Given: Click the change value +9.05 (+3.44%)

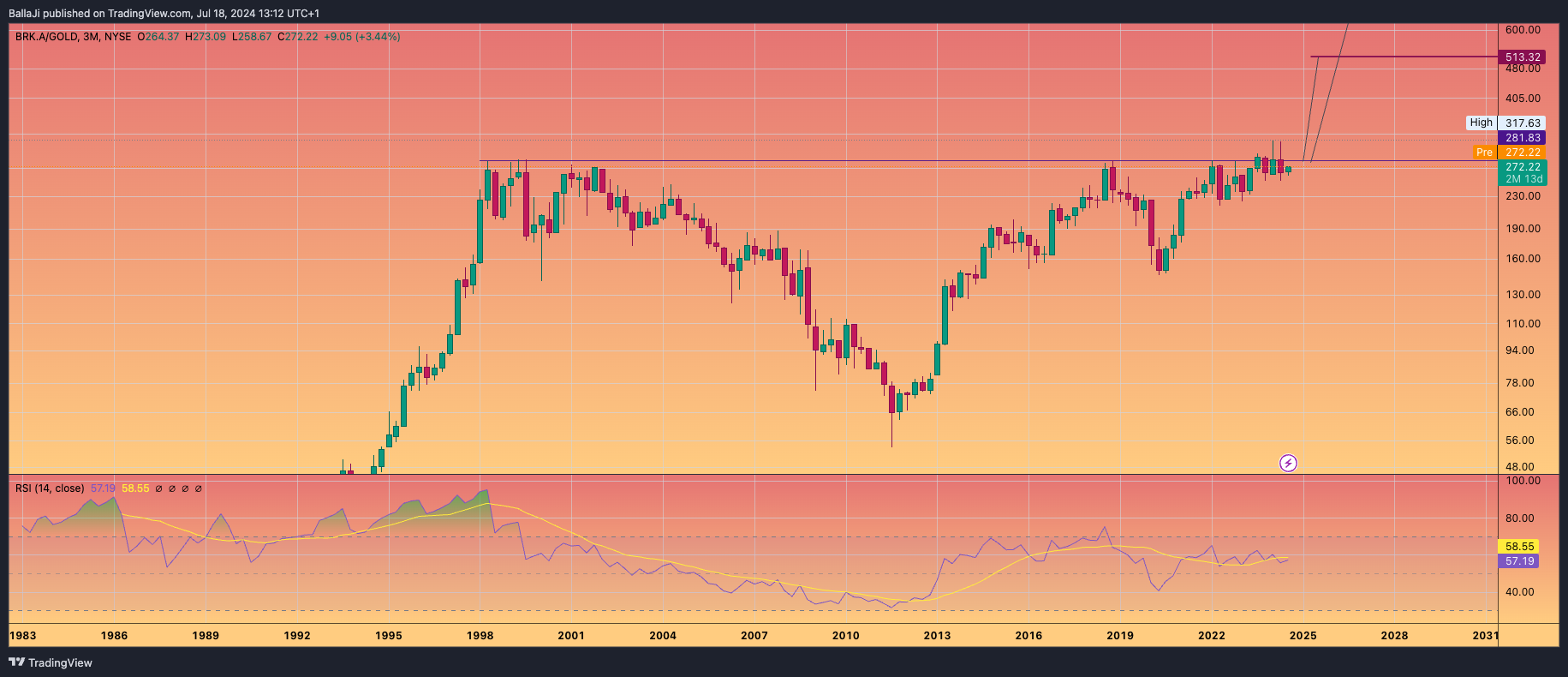Looking at the screenshot, I should (362, 37).
